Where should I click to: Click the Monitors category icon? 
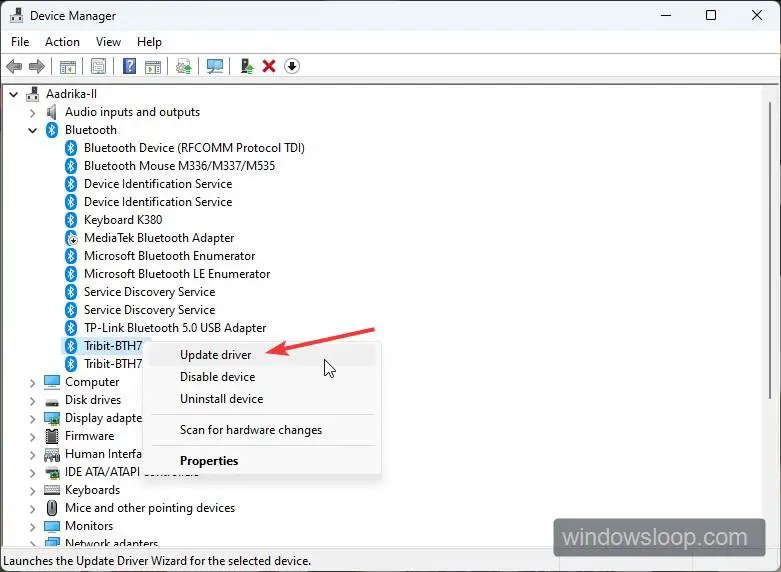click(52, 526)
